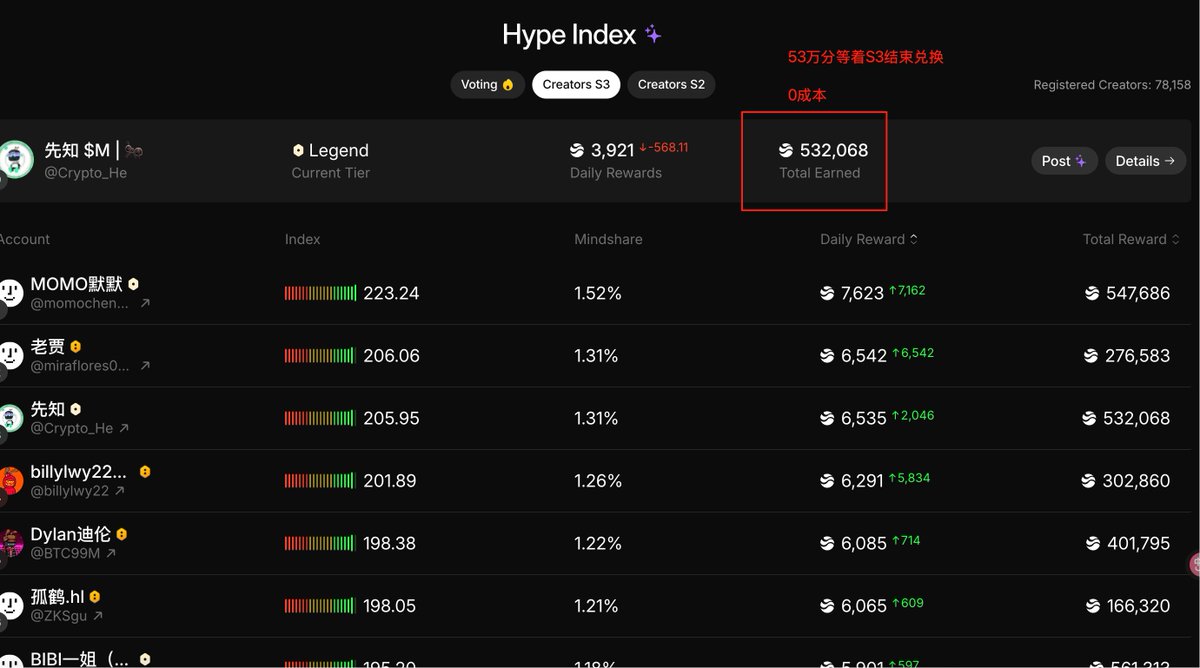Click the Account column header
1200x668 pixels.
coord(25,239)
